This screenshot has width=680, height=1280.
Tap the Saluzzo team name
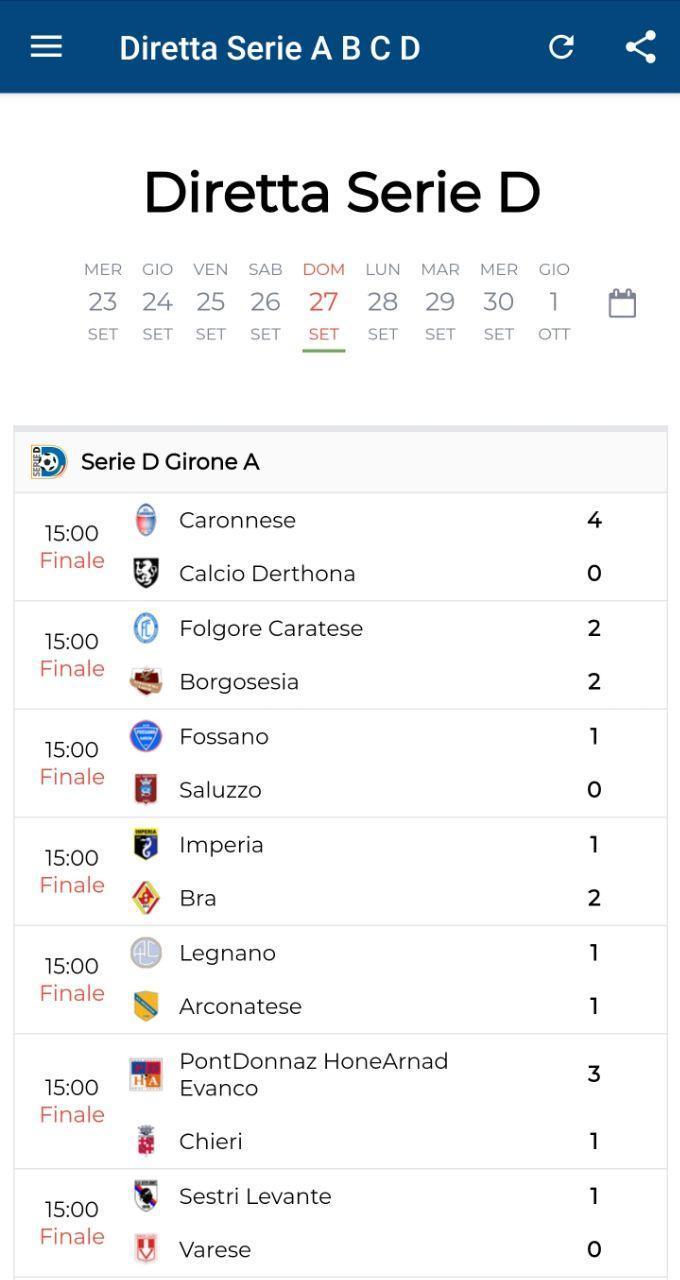pyautogui.click(x=220, y=790)
